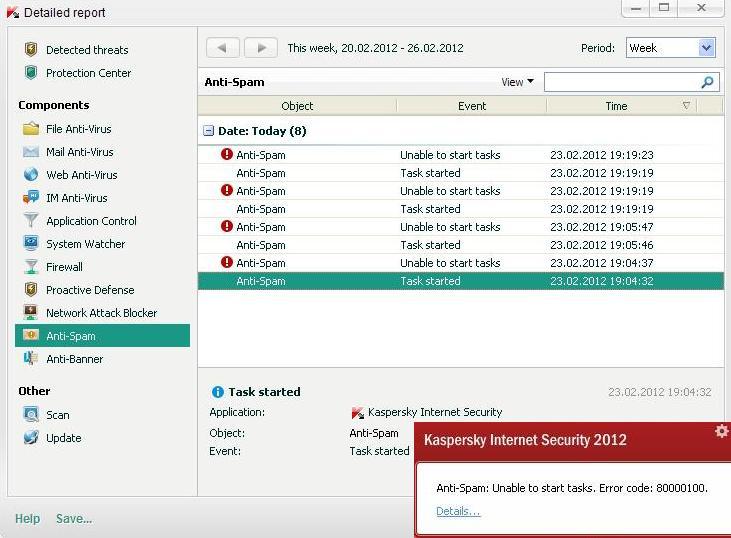Click the error icon on 19:05:47 row
731x538 pixels.
tap(227, 226)
